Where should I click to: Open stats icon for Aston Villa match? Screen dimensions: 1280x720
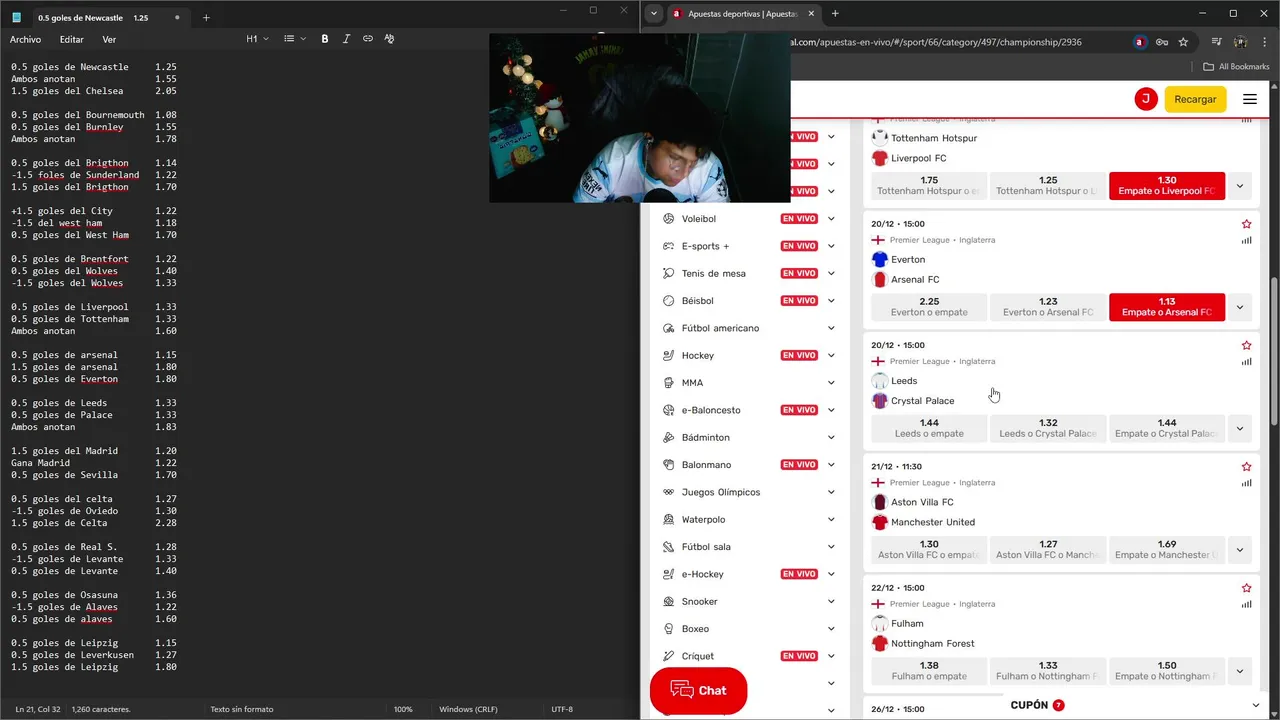pos(1246,483)
